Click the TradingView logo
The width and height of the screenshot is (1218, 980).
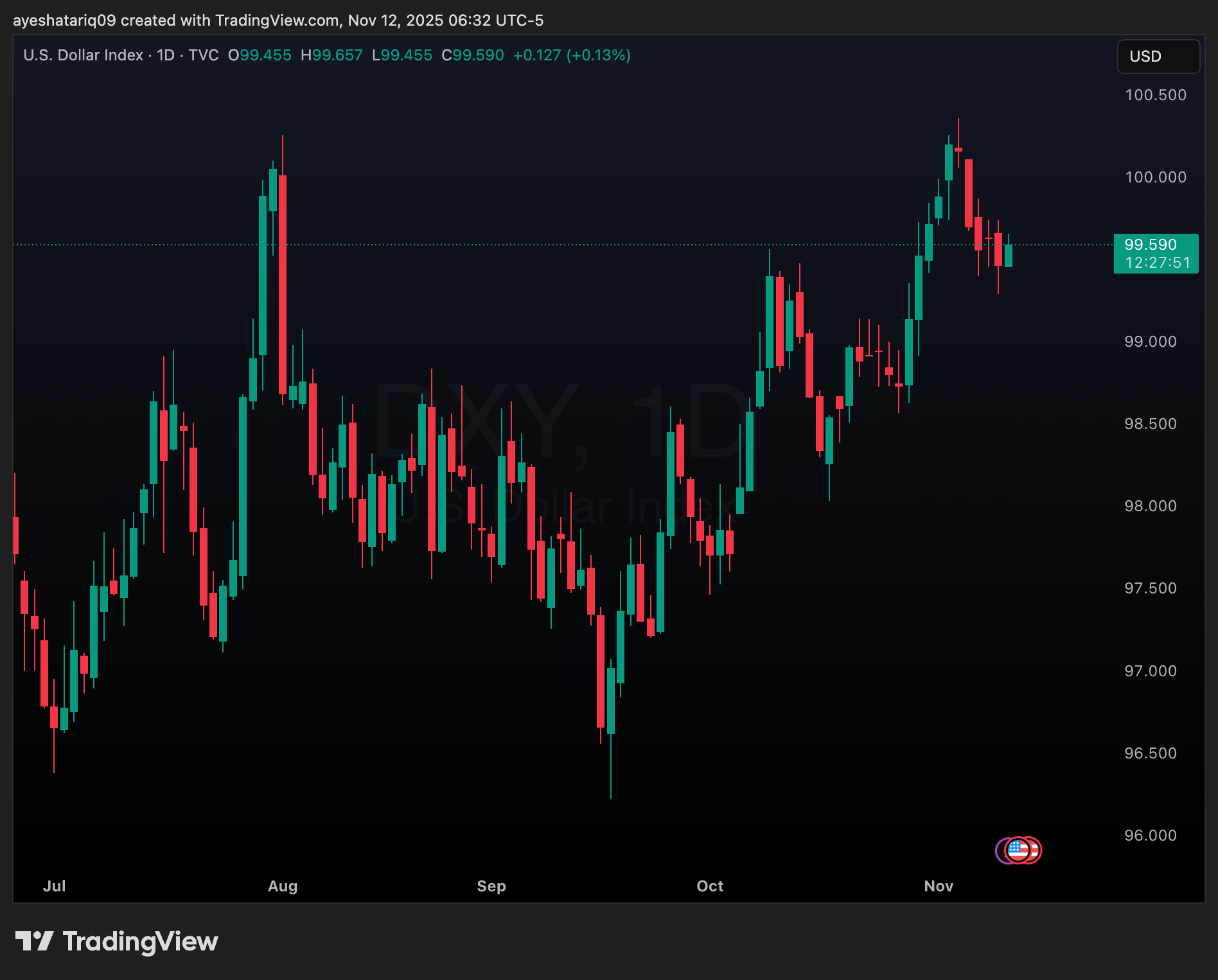116,941
